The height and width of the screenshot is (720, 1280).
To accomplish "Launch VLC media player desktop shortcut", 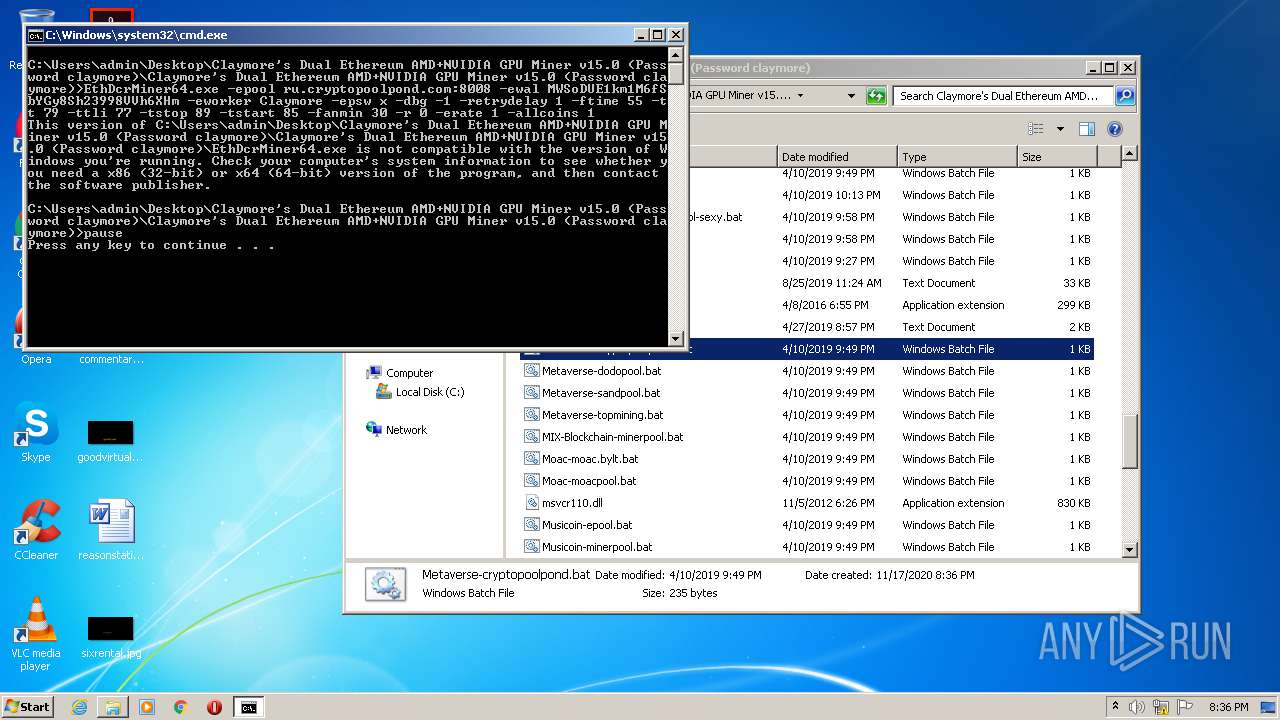I will click(36, 634).
